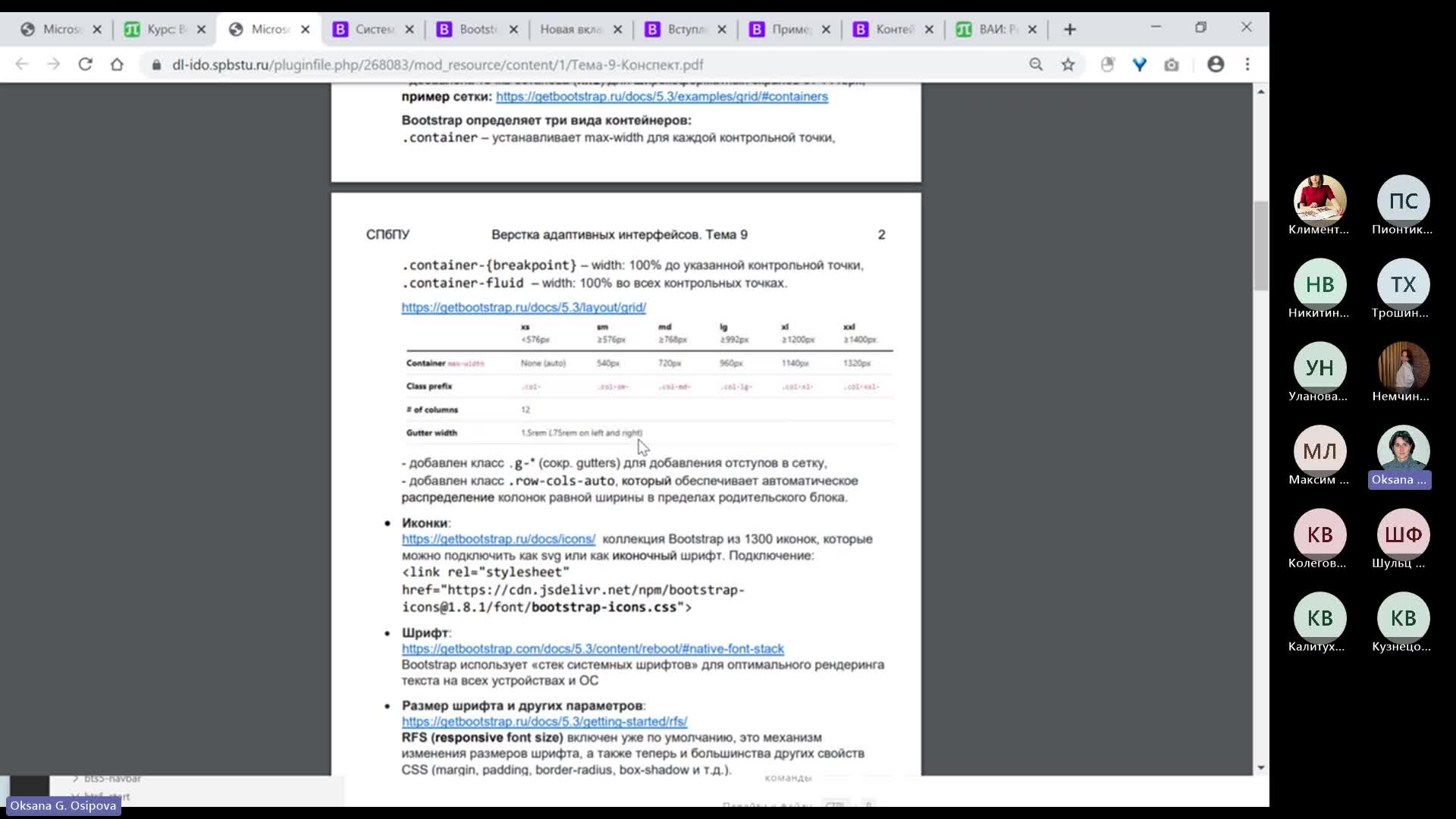Click the site lock icon
The width and height of the screenshot is (1456, 819).
coord(157,65)
